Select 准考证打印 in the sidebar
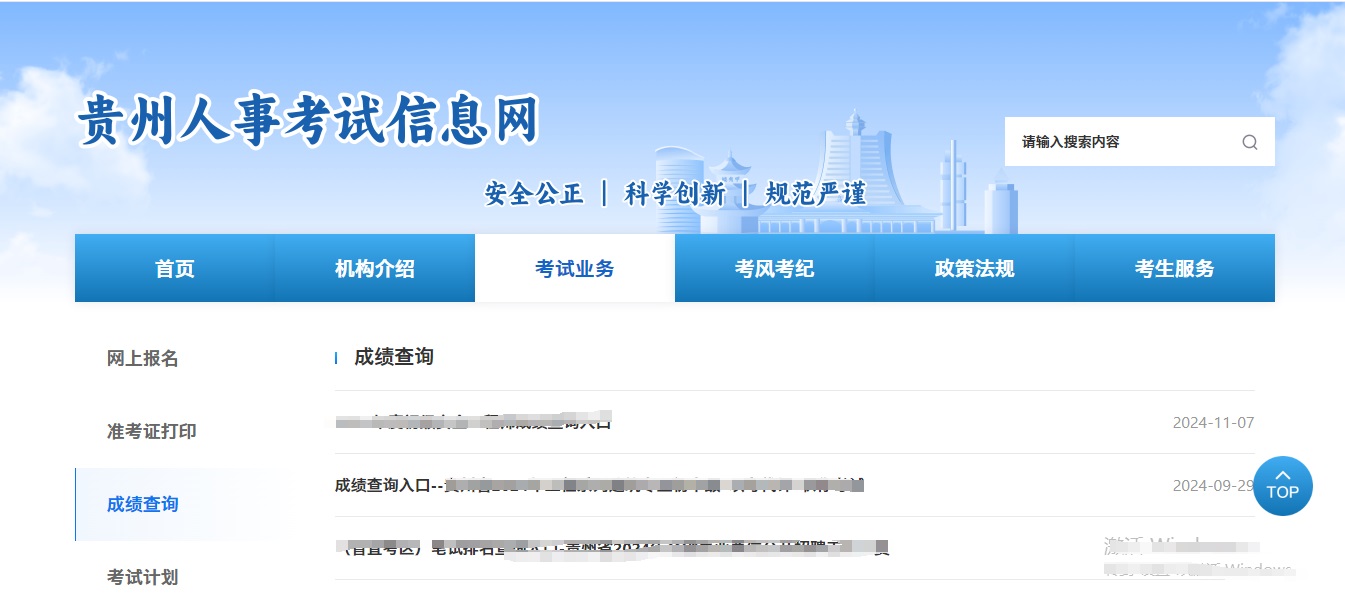Image resolution: width=1345 pixels, height=601 pixels. point(148,431)
